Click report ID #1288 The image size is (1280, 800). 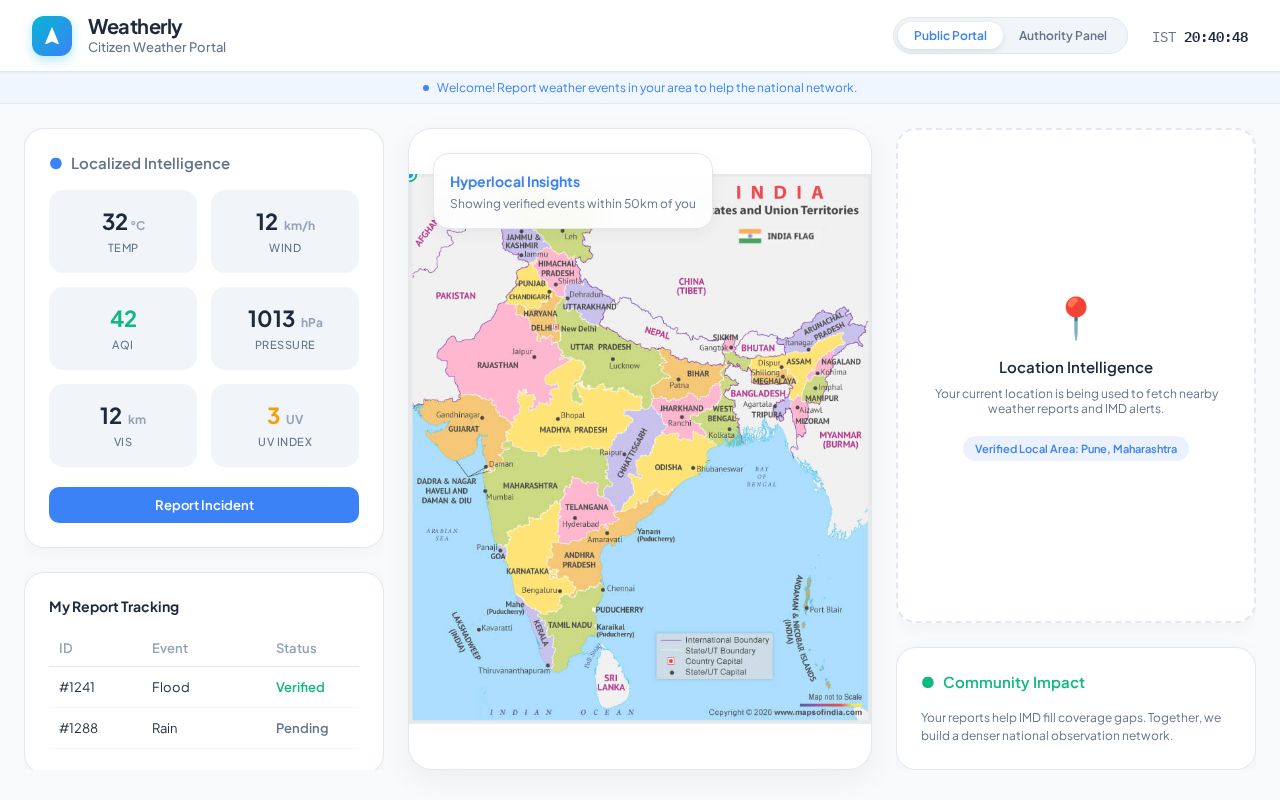tap(79, 728)
